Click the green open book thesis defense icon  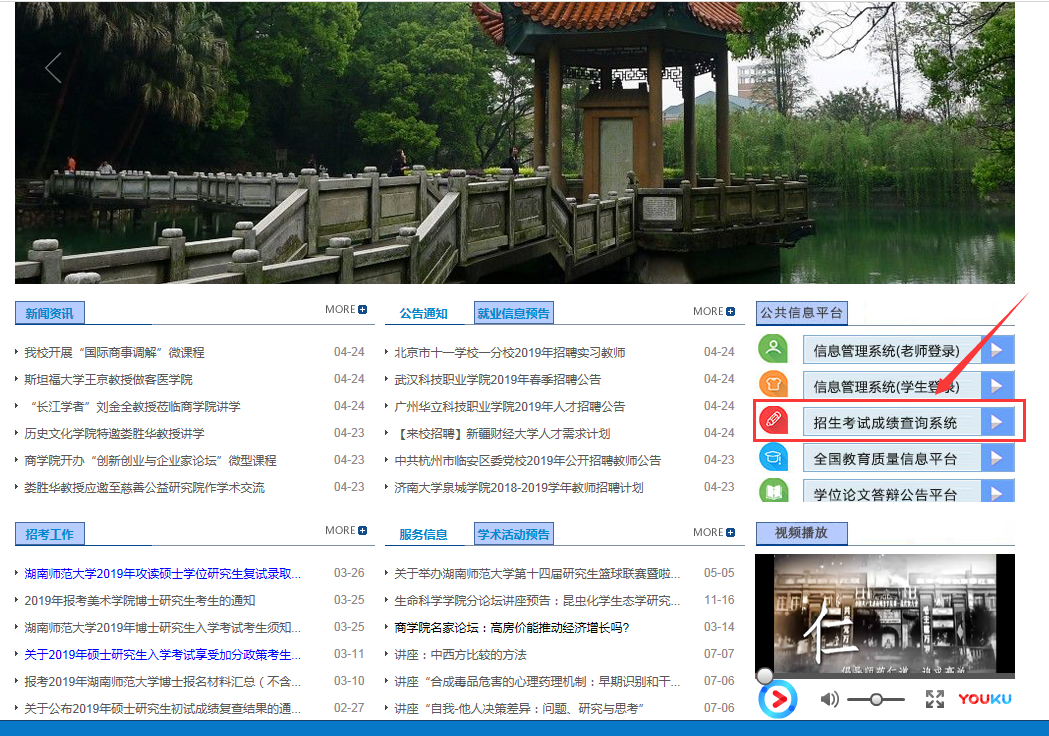(x=773, y=490)
